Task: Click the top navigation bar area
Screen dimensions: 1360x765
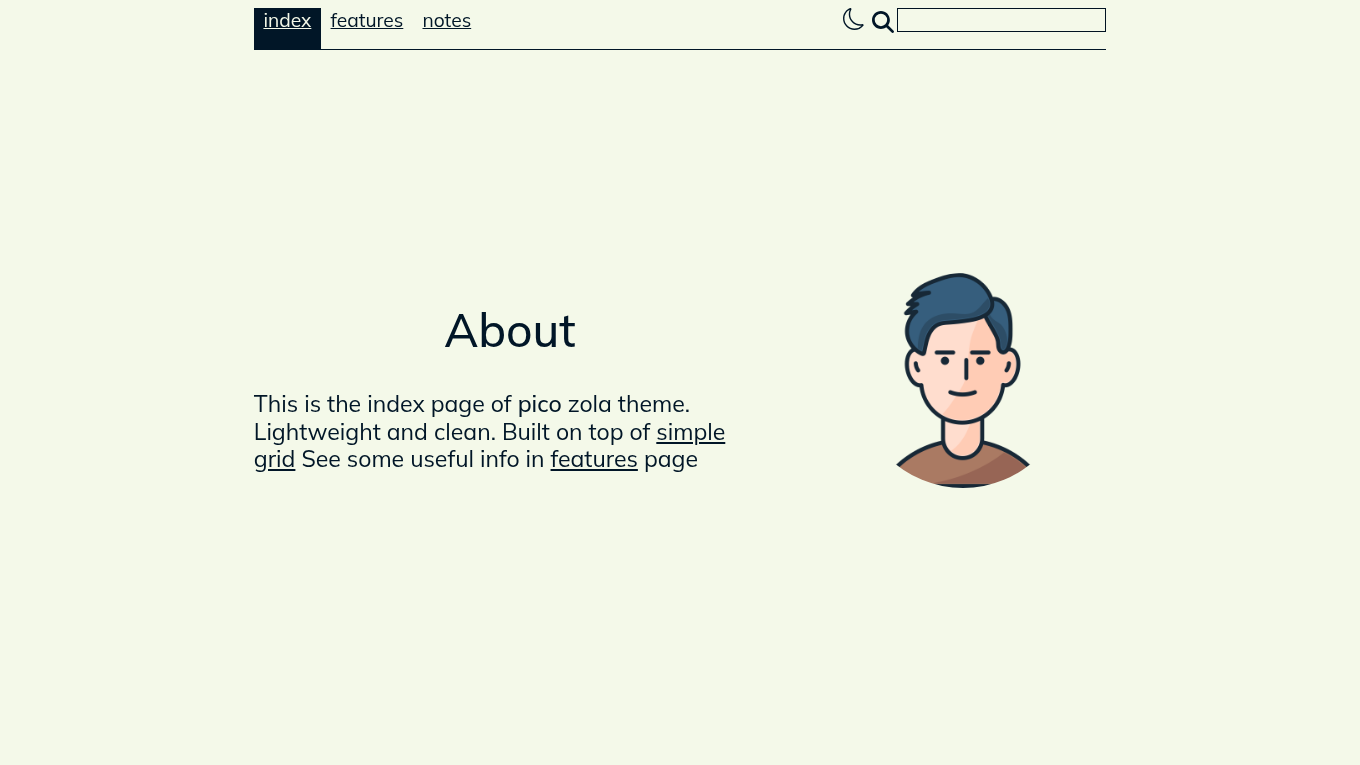Action: point(680,28)
